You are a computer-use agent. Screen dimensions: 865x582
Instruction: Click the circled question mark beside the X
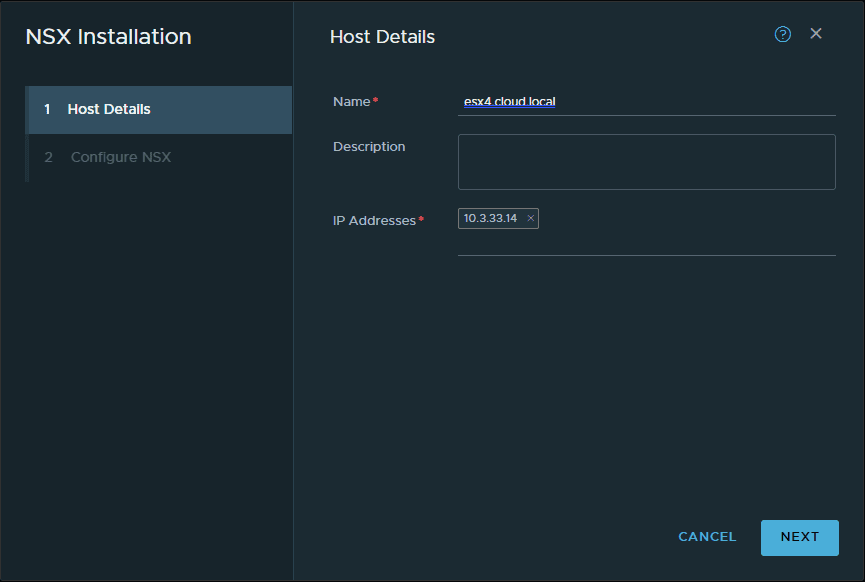coord(782,33)
